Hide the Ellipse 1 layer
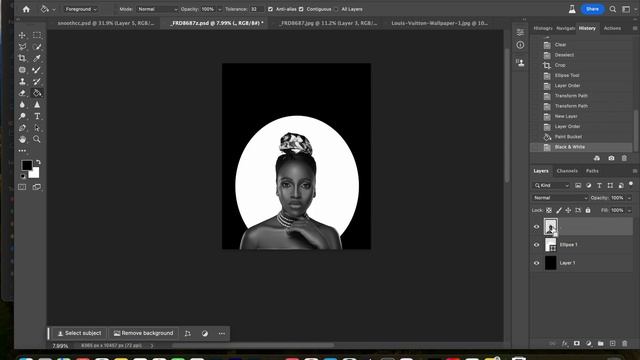640x360 pixels. coord(536,245)
